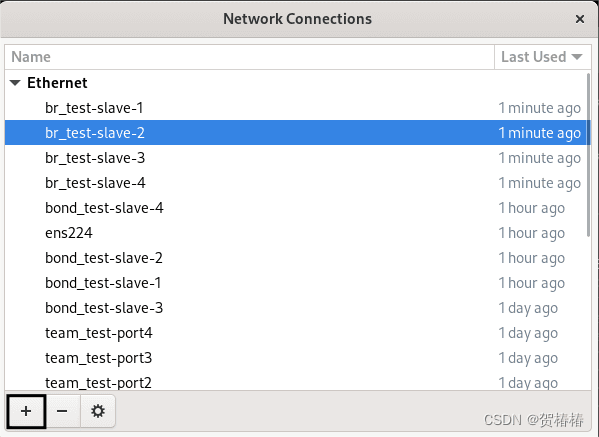Click the vertical scrollbar of connection list
599x437 pixels.
click(x=588, y=155)
